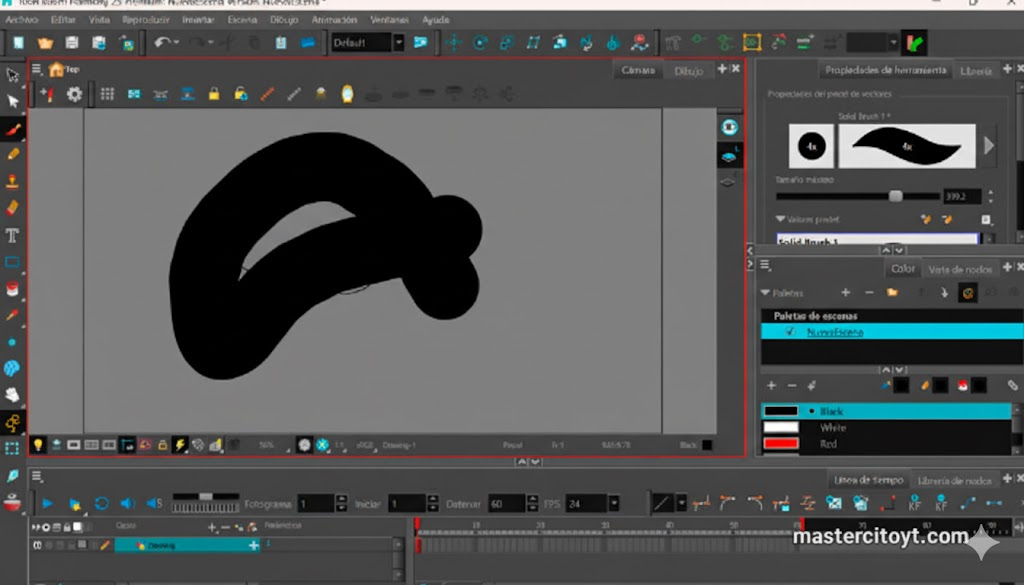The height and width of the screenshot is (585, 1024).
Task: Activate the Text tool
Action: point(13,236)
